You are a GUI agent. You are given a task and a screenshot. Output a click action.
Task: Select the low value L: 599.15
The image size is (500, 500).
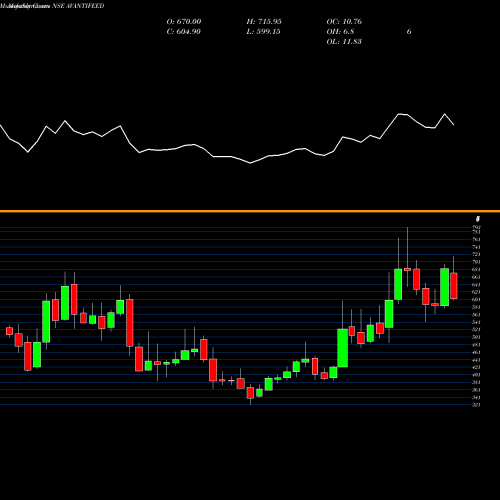click(263, 32)
